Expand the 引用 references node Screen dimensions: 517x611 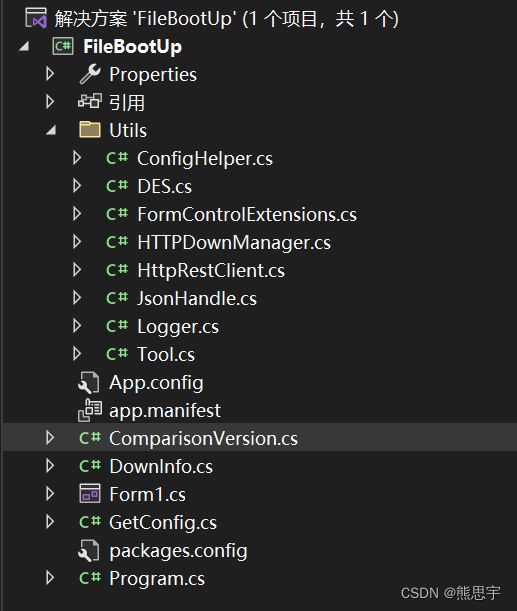click(50, 102)
